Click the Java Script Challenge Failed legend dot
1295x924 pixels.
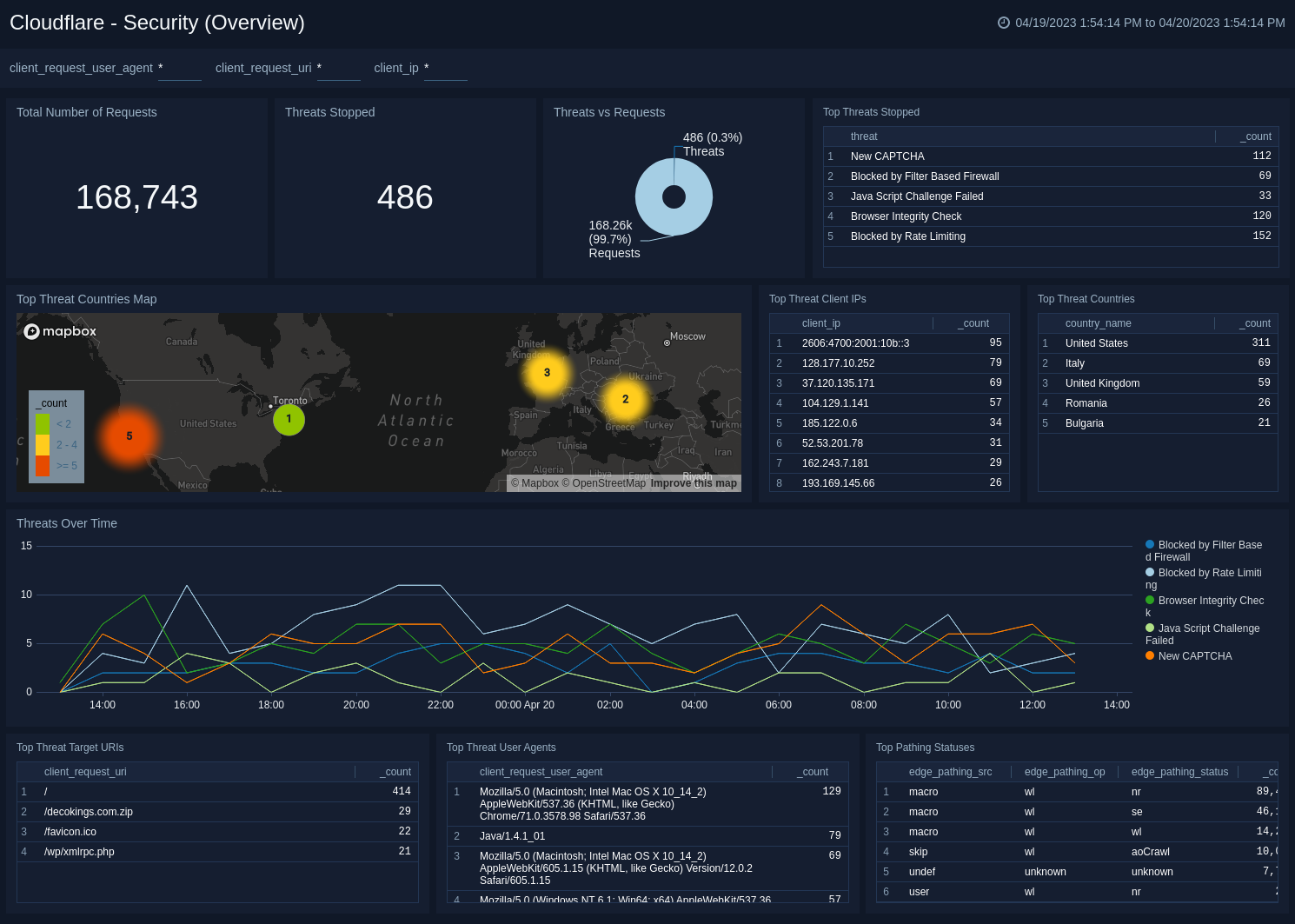click(x=1151, y=628)
